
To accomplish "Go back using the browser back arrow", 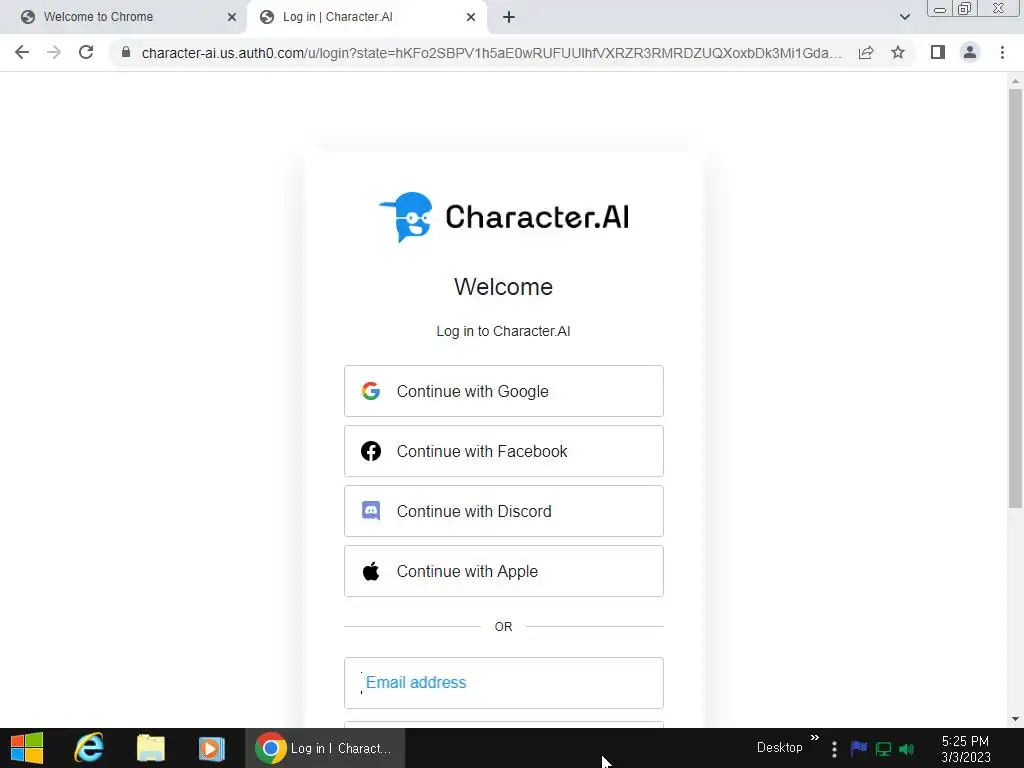I will pos(22,52).
